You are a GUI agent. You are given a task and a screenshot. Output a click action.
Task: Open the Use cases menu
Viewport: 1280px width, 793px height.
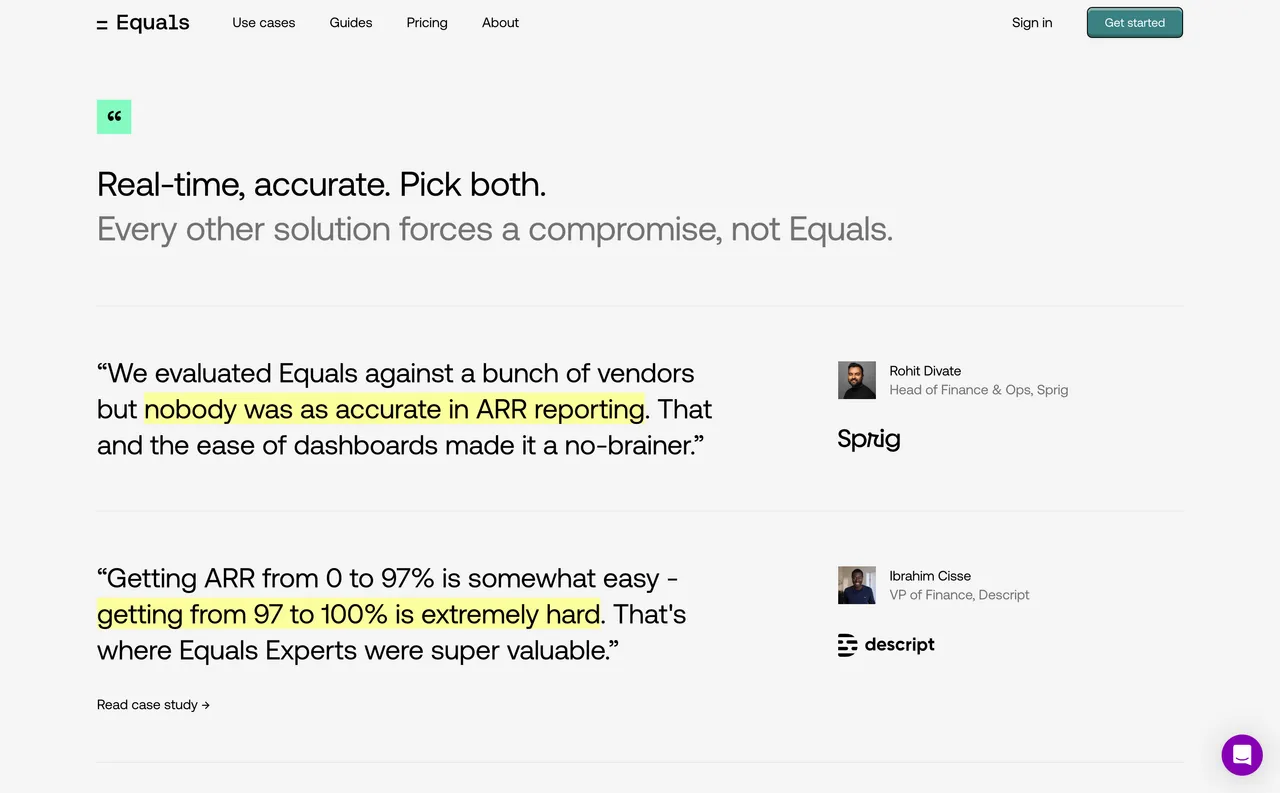pos(264,23)
